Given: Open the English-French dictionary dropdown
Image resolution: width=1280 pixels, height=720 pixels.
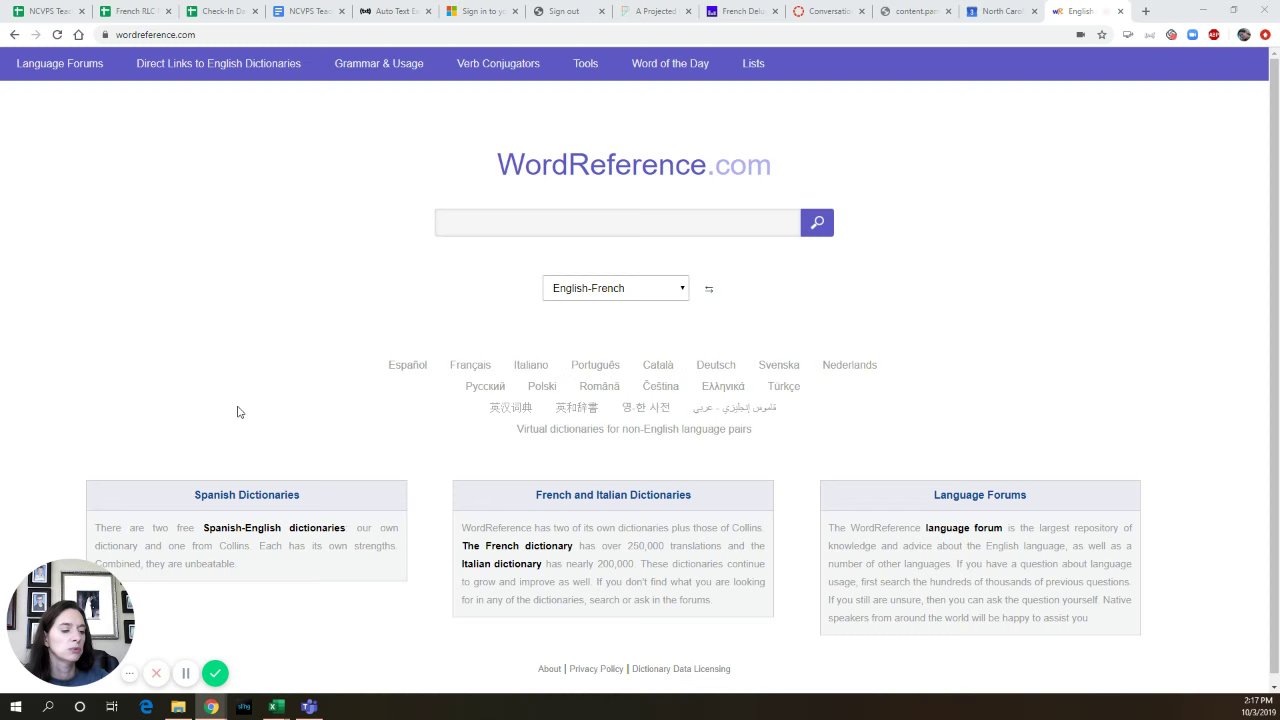Looking at the screenshot, I should pyautogui.click(x=616, y=288).
